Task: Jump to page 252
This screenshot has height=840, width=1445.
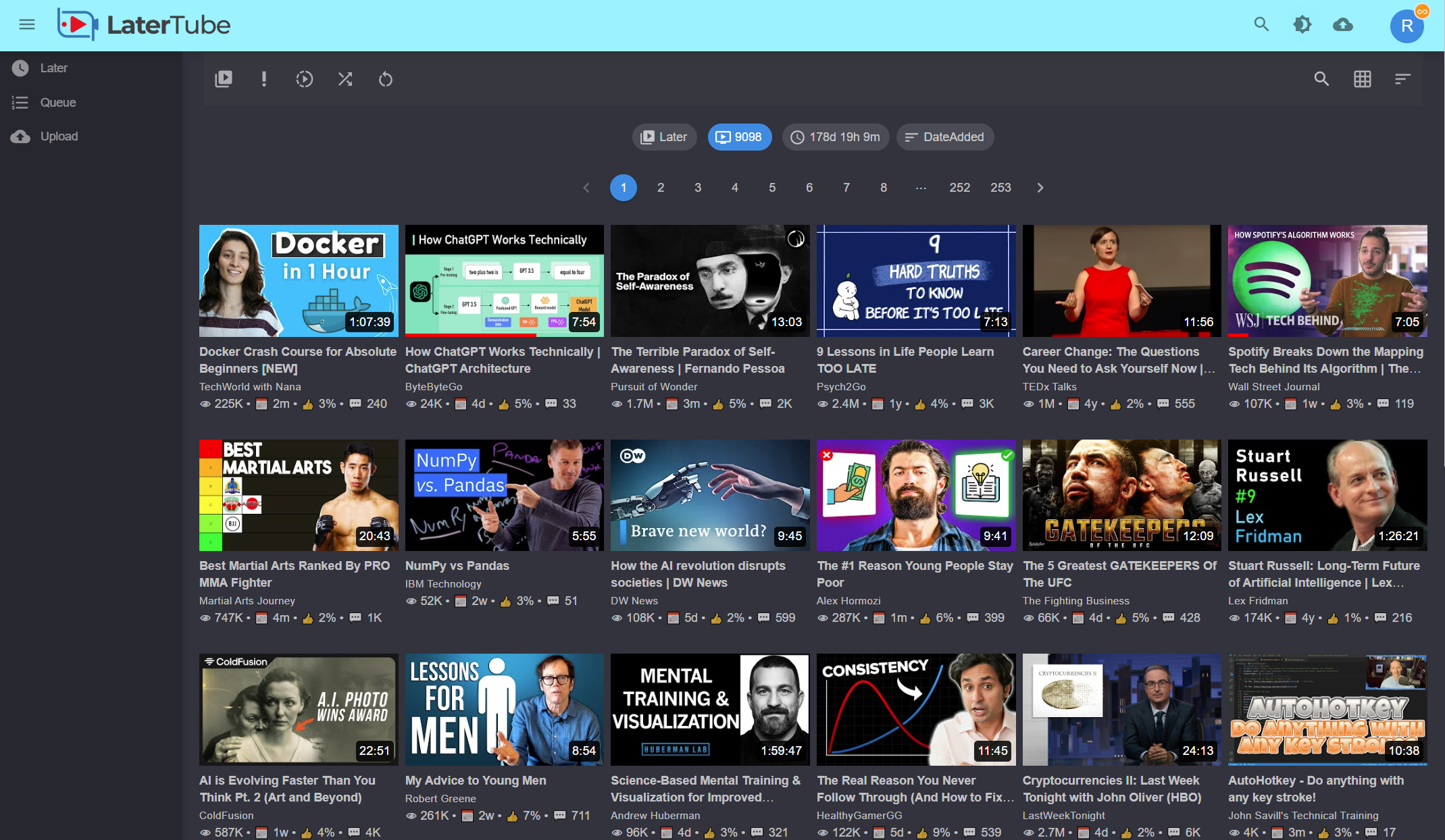Action: click(960, 188)
